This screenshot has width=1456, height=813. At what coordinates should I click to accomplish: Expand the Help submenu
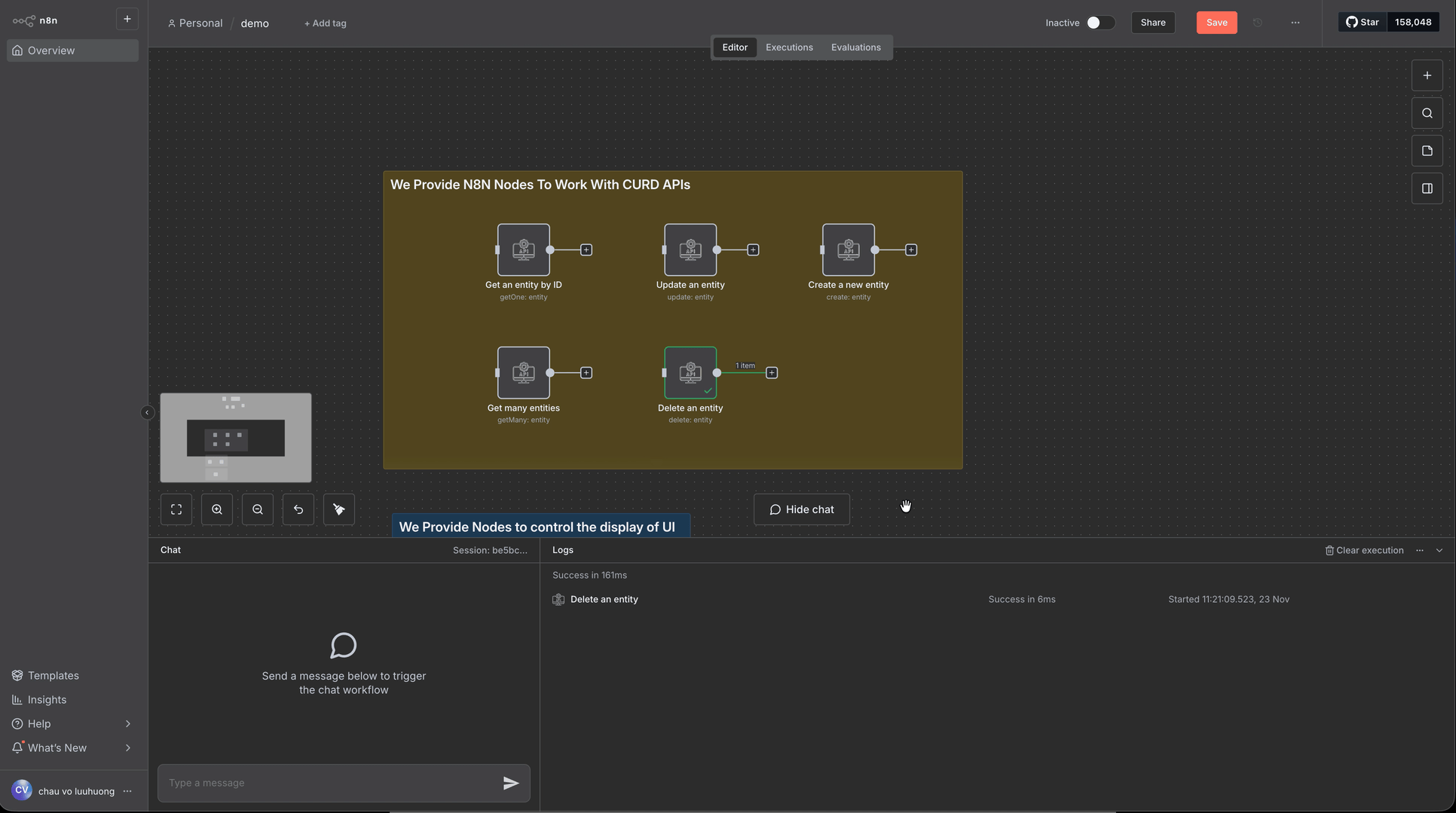click(72, 723)
